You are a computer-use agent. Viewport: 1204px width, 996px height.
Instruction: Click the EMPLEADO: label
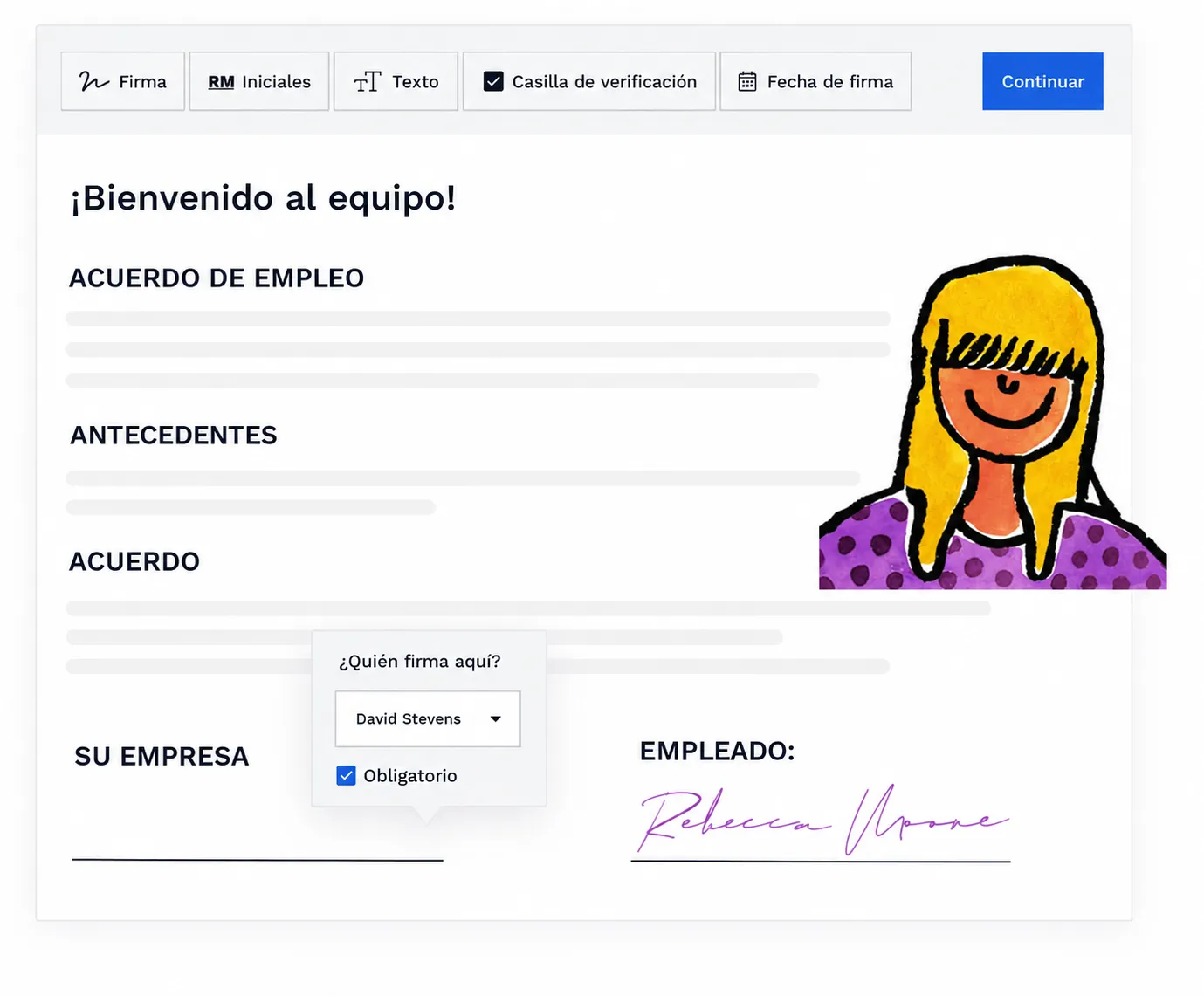[x=718, y=751]
